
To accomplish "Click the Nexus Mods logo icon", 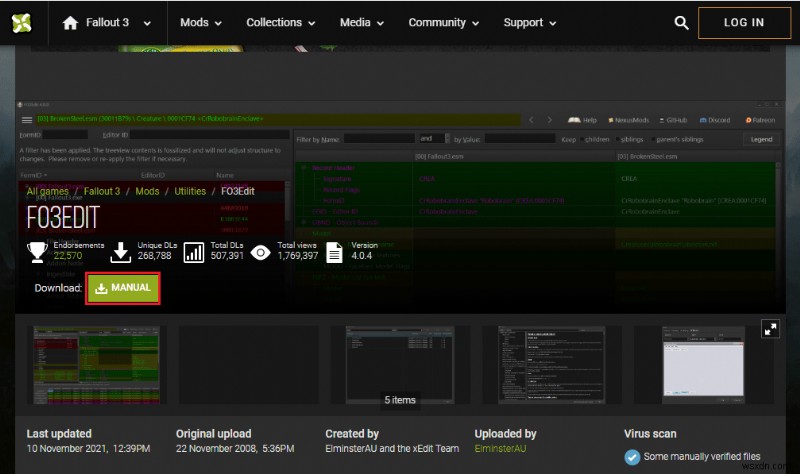I will click(20, 22).
